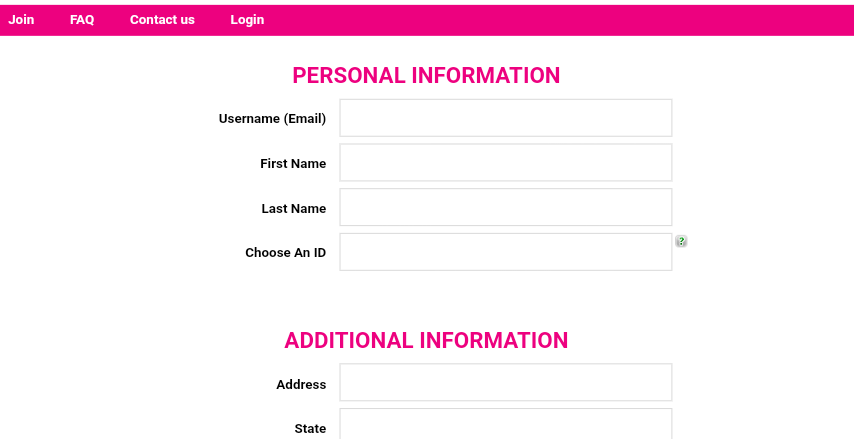Click the Address label text
This screenshot has width=854, height=439.
click(301, 385)
